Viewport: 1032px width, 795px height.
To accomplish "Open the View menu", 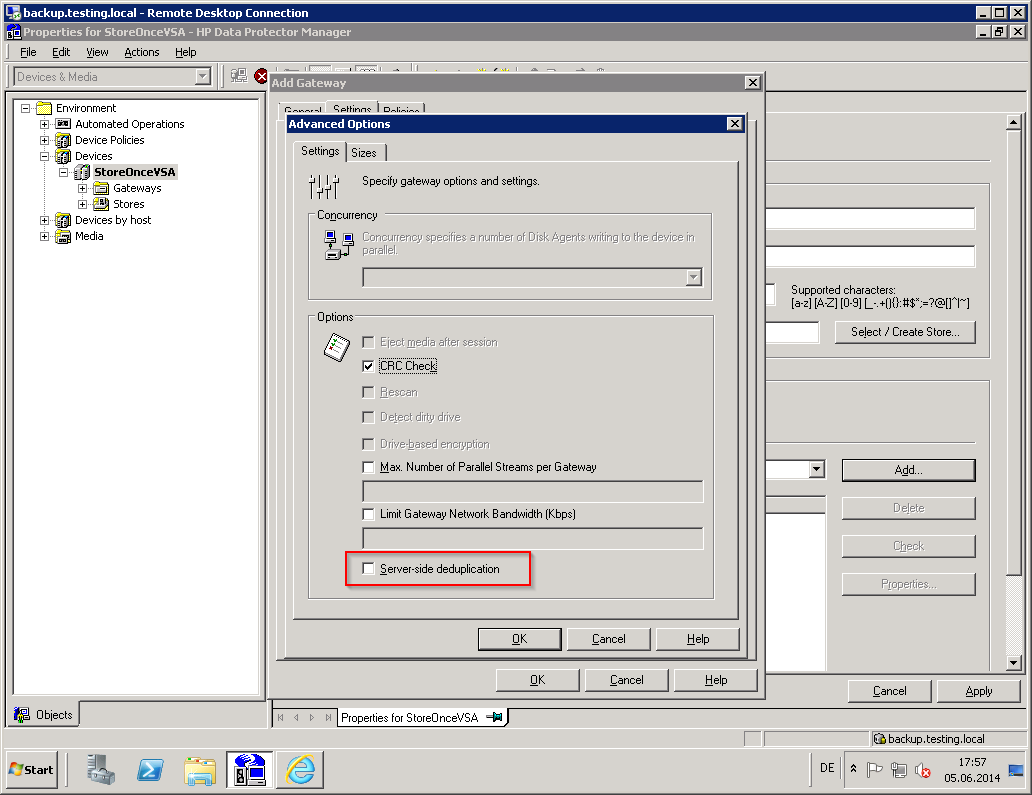I will click(x=97, y=52).
